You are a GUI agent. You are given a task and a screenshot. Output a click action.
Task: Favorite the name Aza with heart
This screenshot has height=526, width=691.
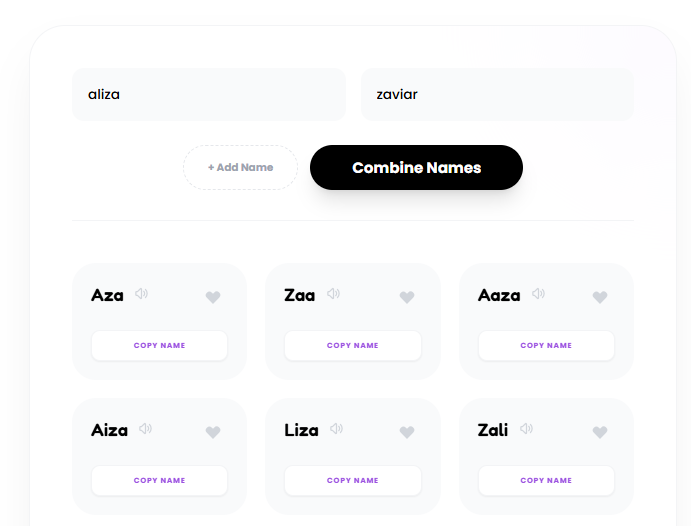[213, 297]
